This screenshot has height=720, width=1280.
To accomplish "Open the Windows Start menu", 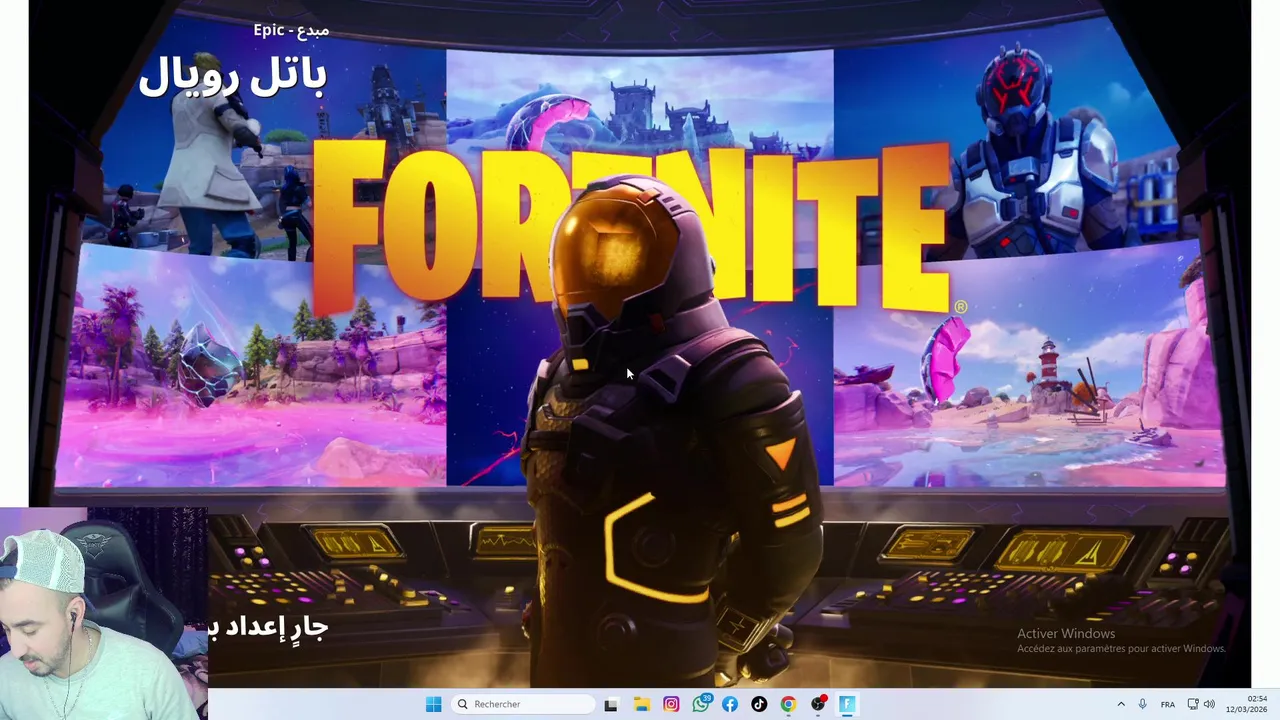I will tap(433, 704).
